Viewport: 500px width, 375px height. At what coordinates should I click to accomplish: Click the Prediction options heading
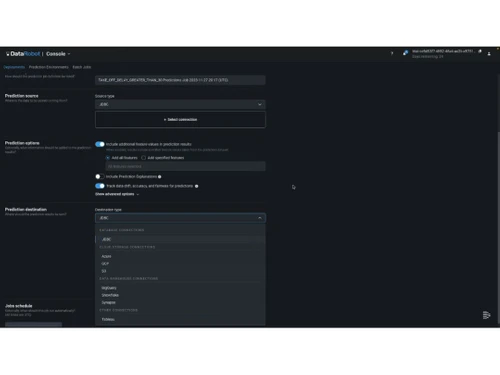22,143
